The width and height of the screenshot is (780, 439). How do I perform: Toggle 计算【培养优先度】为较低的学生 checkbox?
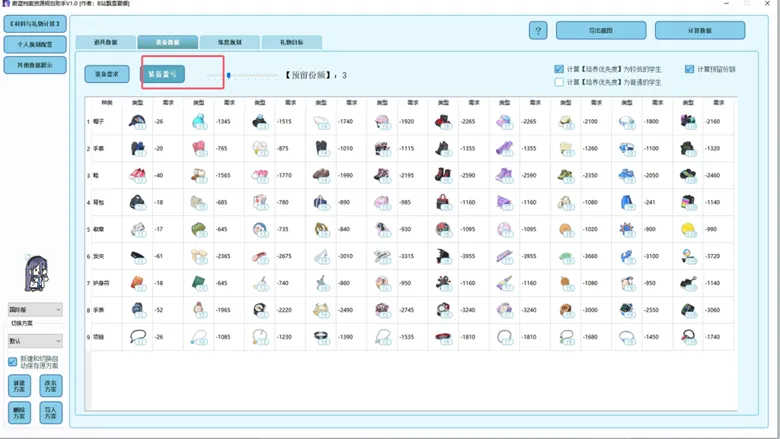tap(559, 69)
